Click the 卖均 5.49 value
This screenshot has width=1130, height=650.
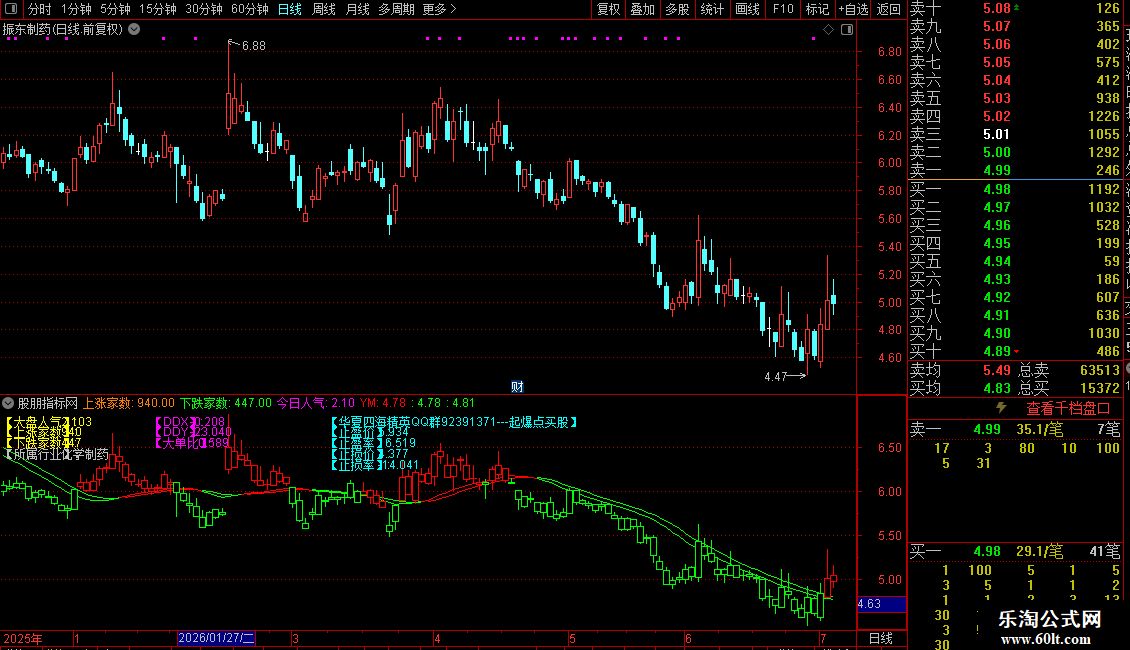click(997, 370)
